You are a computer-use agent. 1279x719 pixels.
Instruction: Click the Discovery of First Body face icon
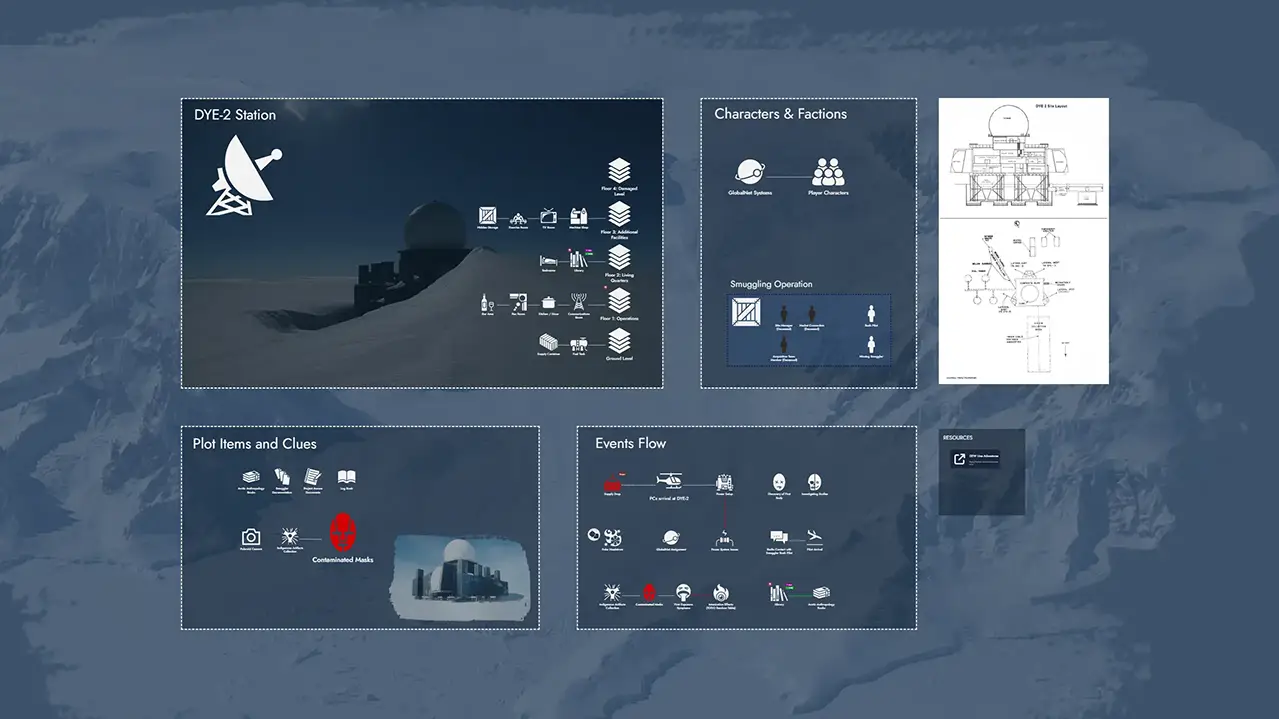click(780, 483)
